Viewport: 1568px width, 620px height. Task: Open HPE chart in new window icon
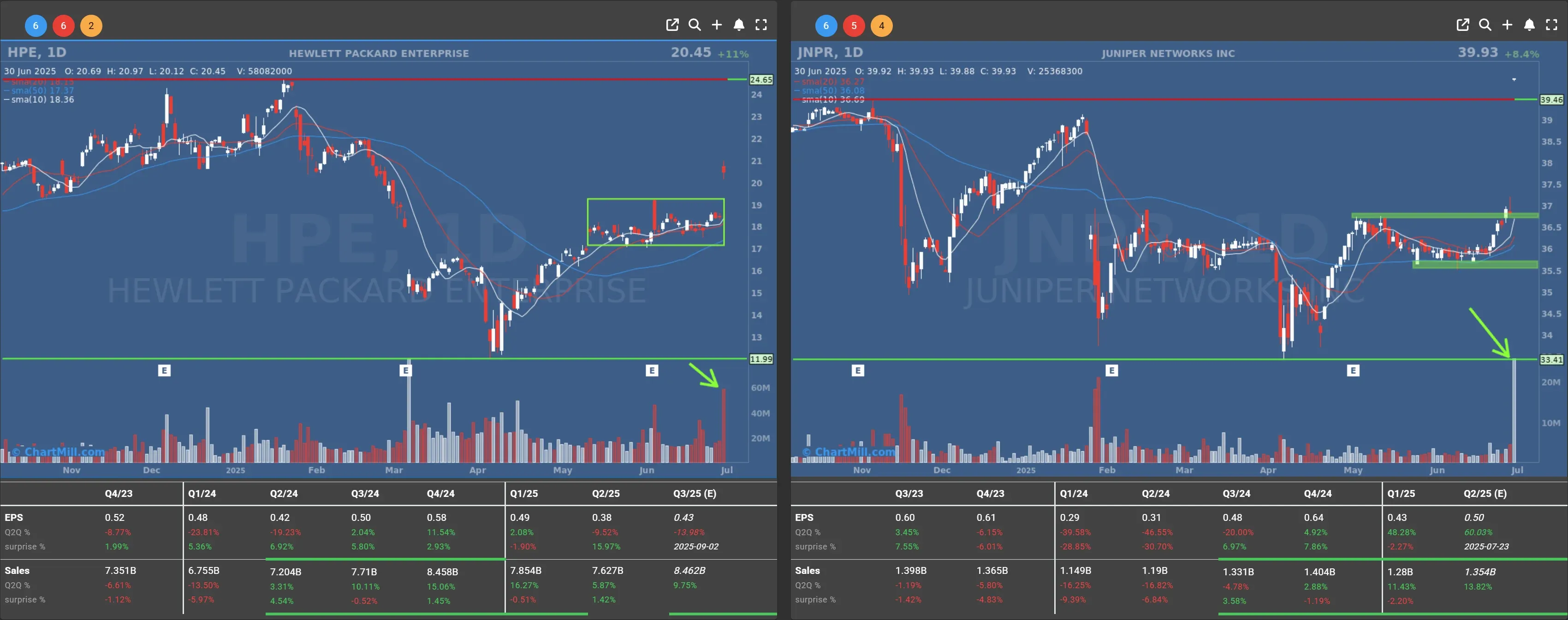click(672, 25)
